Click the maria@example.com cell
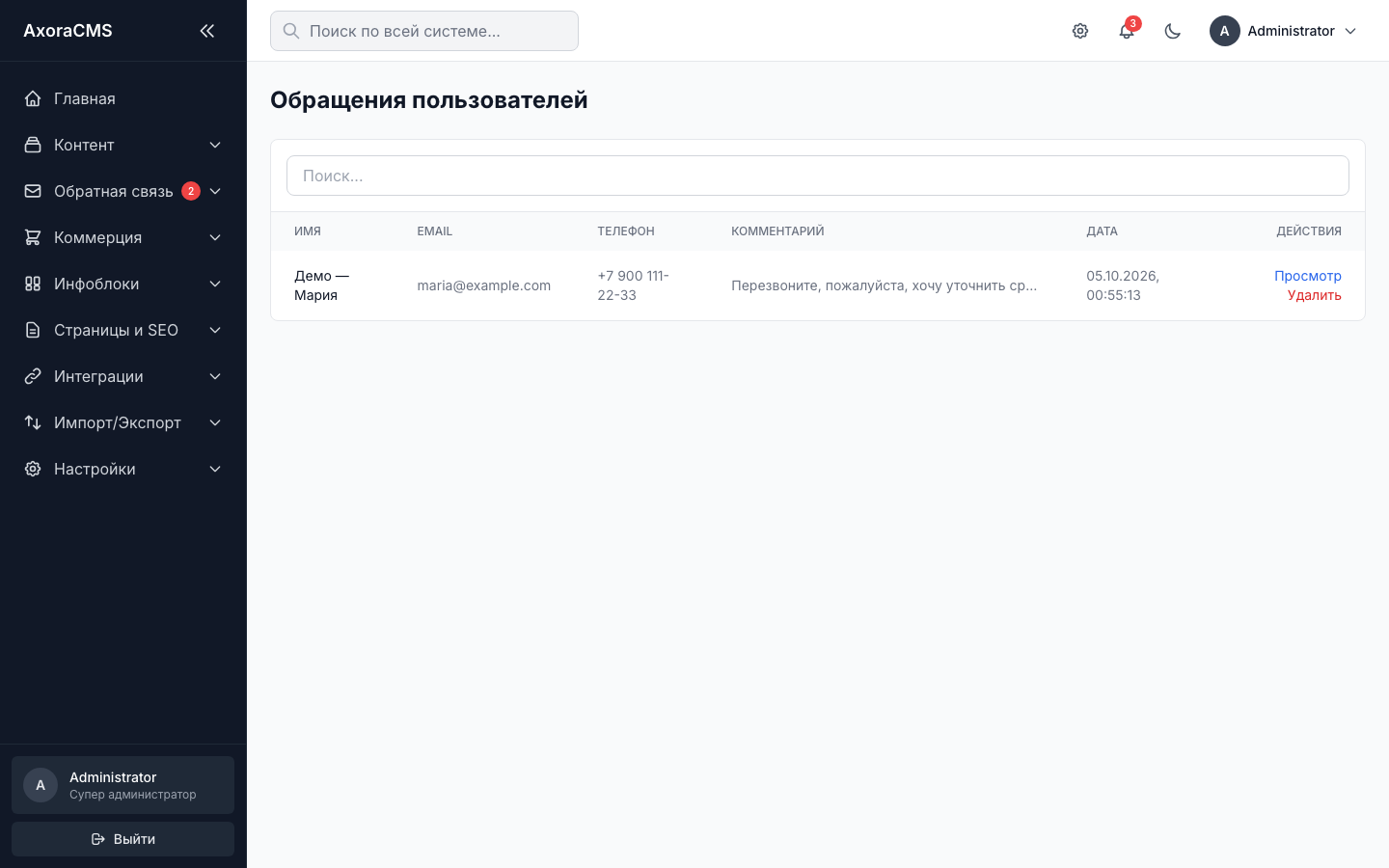 click(483, 285)
